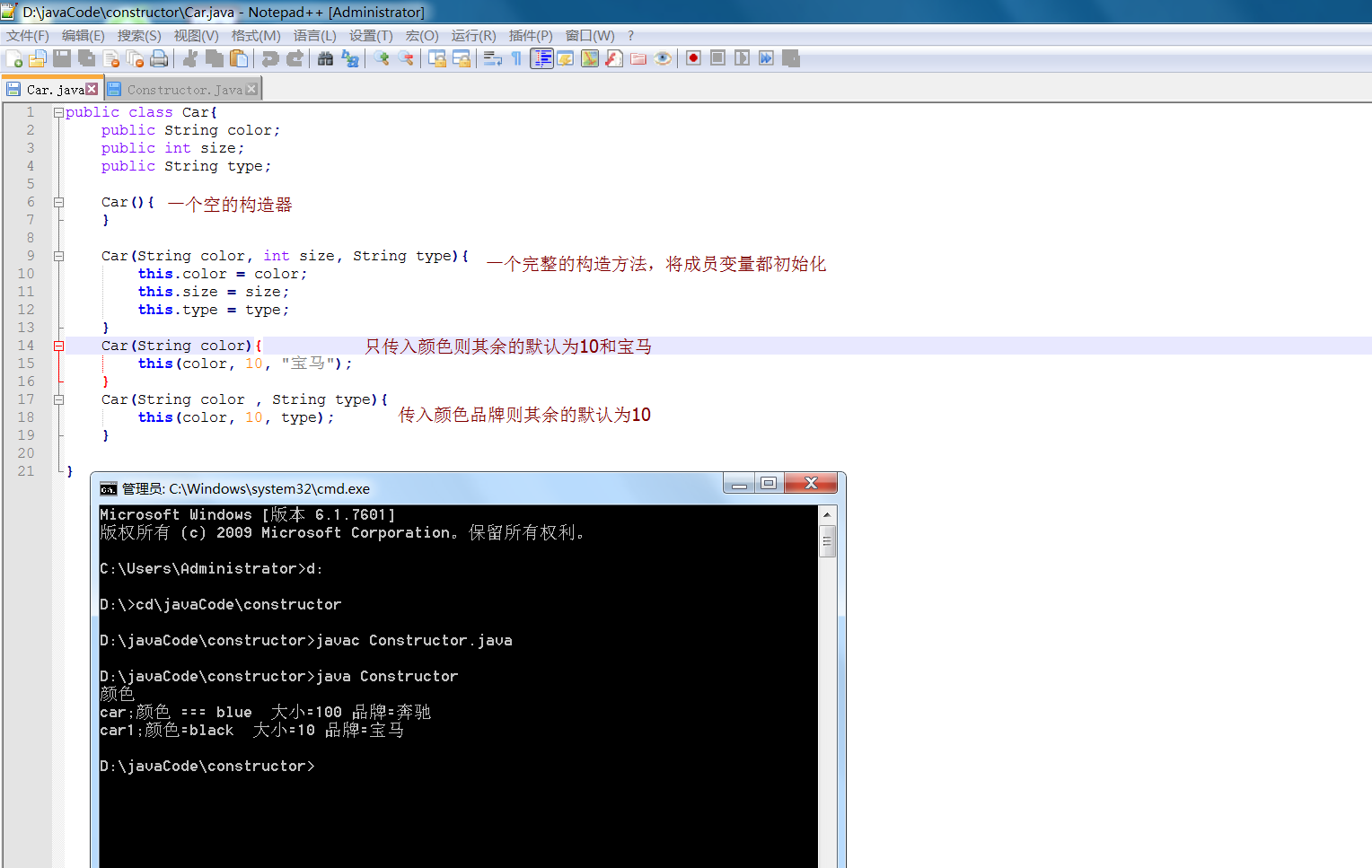Click the Close document toolbar icon

pyautogui.click(x=111, y=58)
